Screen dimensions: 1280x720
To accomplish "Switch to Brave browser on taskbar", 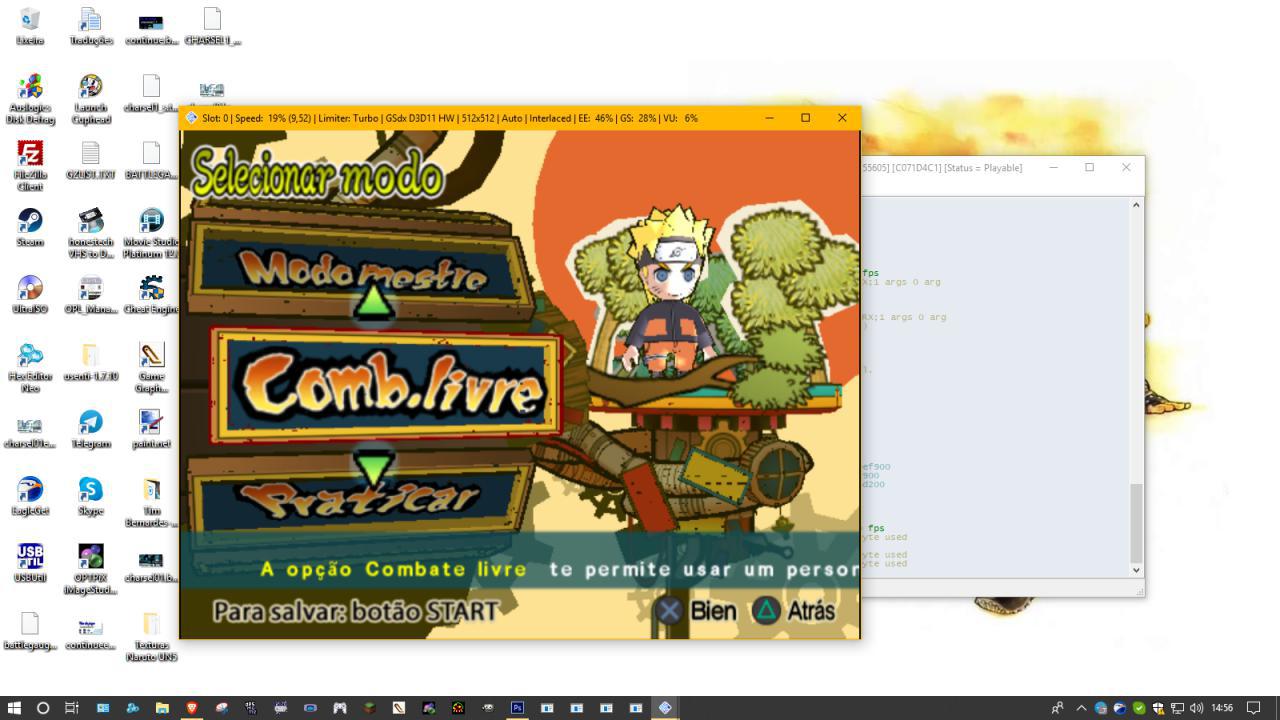I will (191, 708).
